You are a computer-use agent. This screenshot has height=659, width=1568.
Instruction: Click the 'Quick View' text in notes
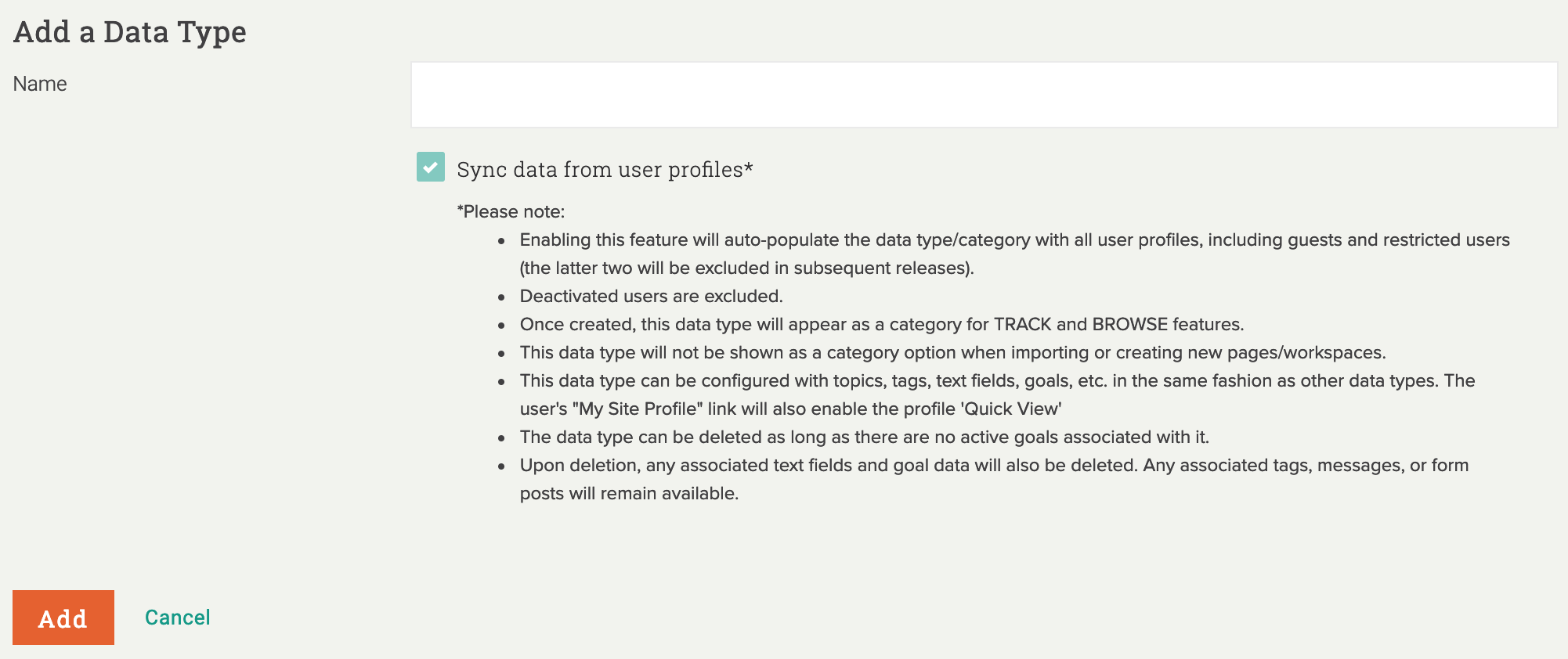(1010, 409)
